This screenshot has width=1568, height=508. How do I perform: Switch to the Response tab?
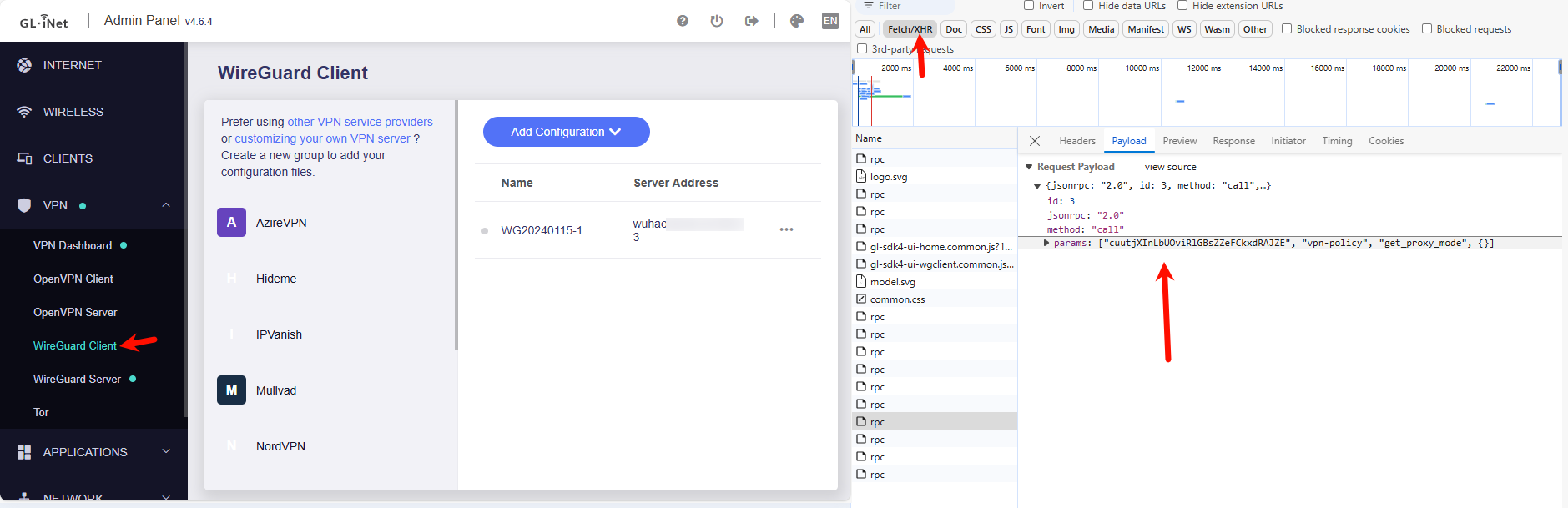coord(1233,141)
